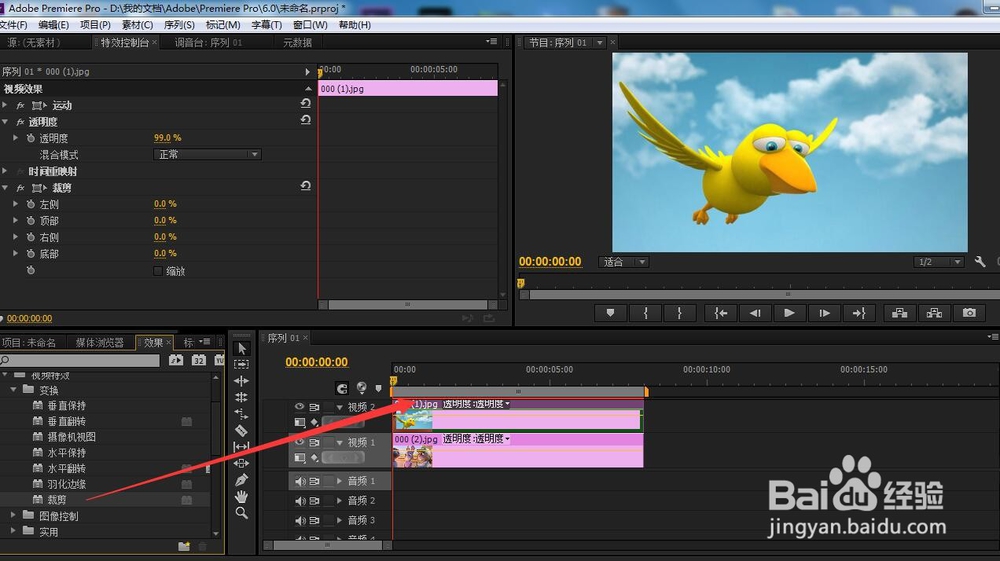Export frame with the camera icon
The image size is (1000, 561).
pyautogui.click(x=969, y=313)
